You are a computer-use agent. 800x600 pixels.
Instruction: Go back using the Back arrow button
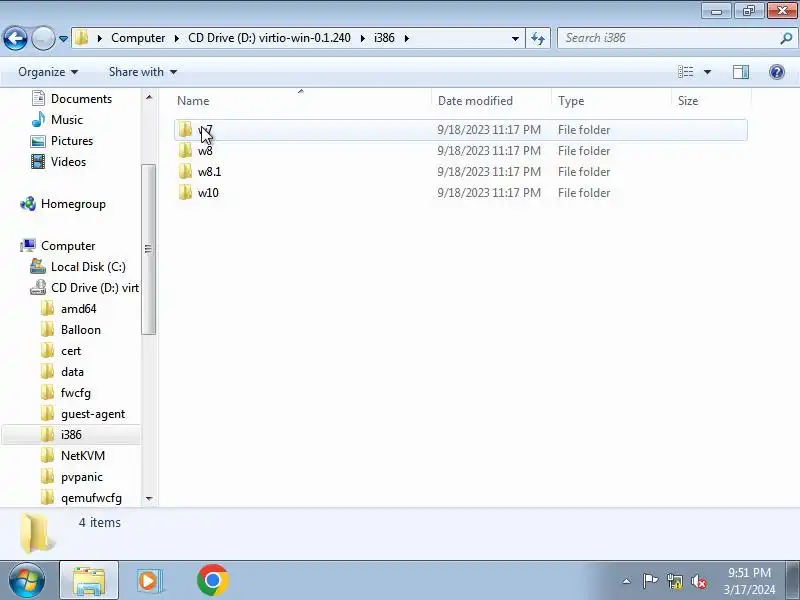point(15,38)
